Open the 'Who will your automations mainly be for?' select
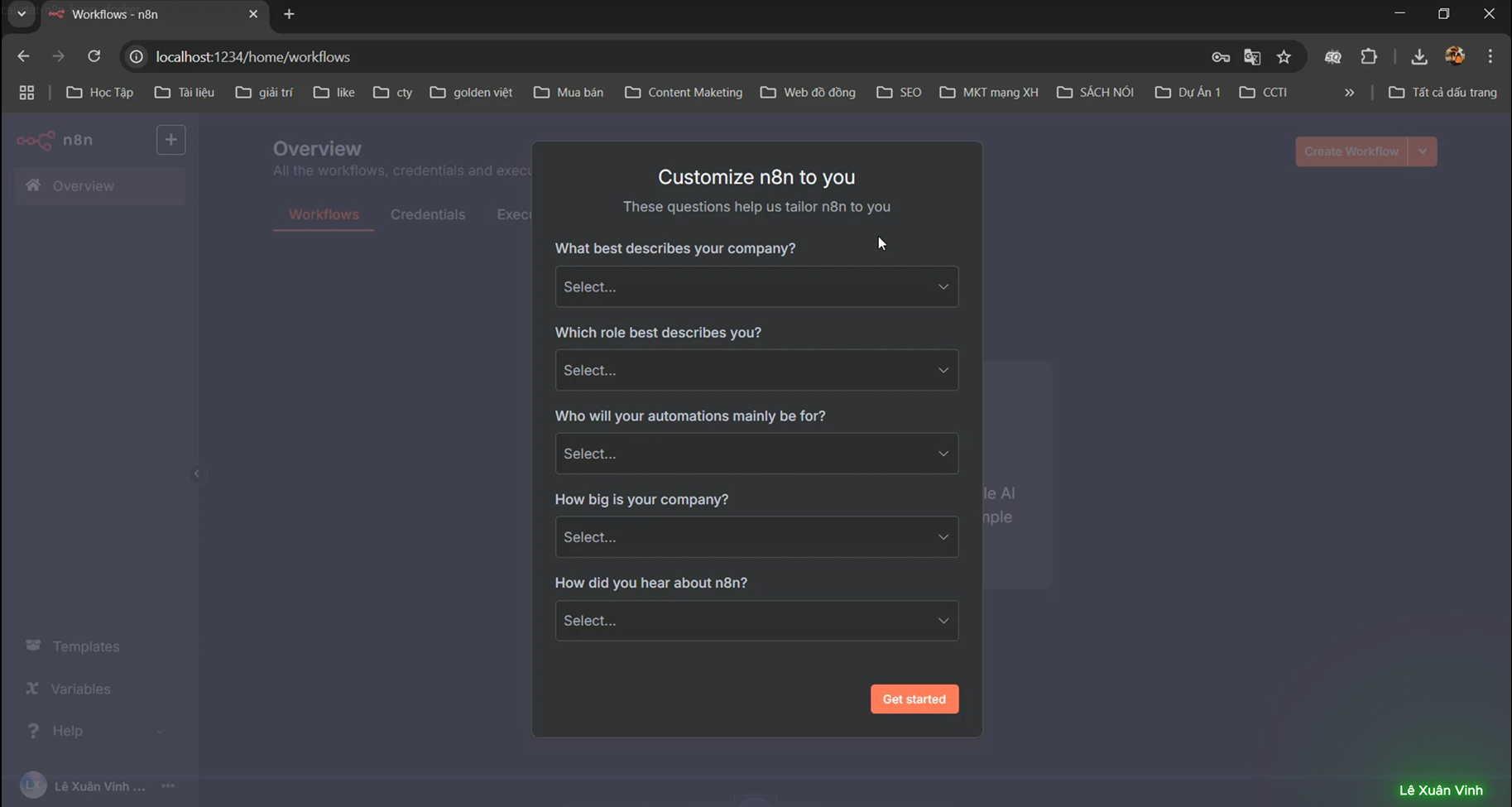Viewport: 1512px width, 807px height. click(756, 454)
